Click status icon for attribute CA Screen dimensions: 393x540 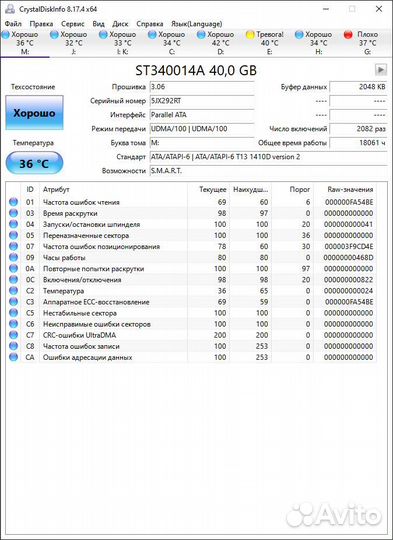[13, 357]
